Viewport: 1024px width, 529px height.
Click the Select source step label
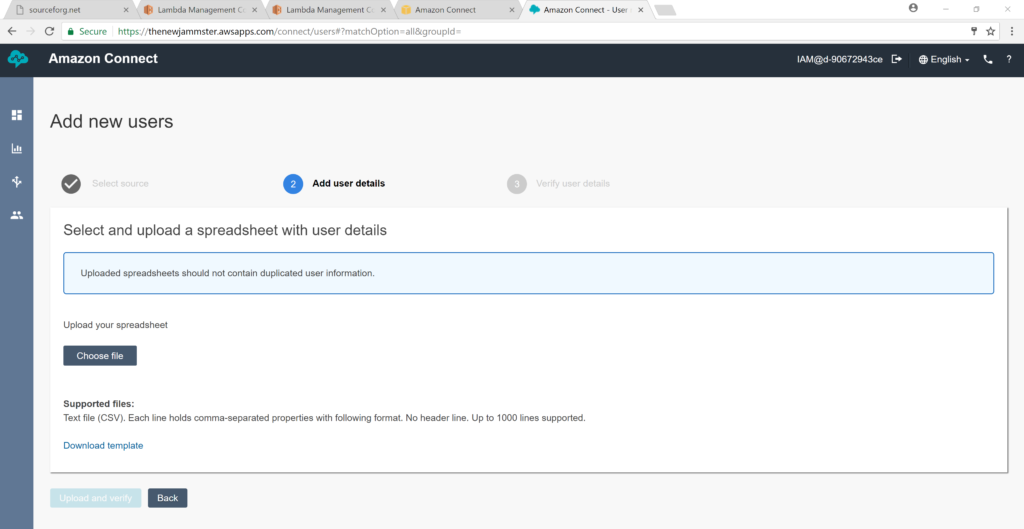tap(120, 184)
